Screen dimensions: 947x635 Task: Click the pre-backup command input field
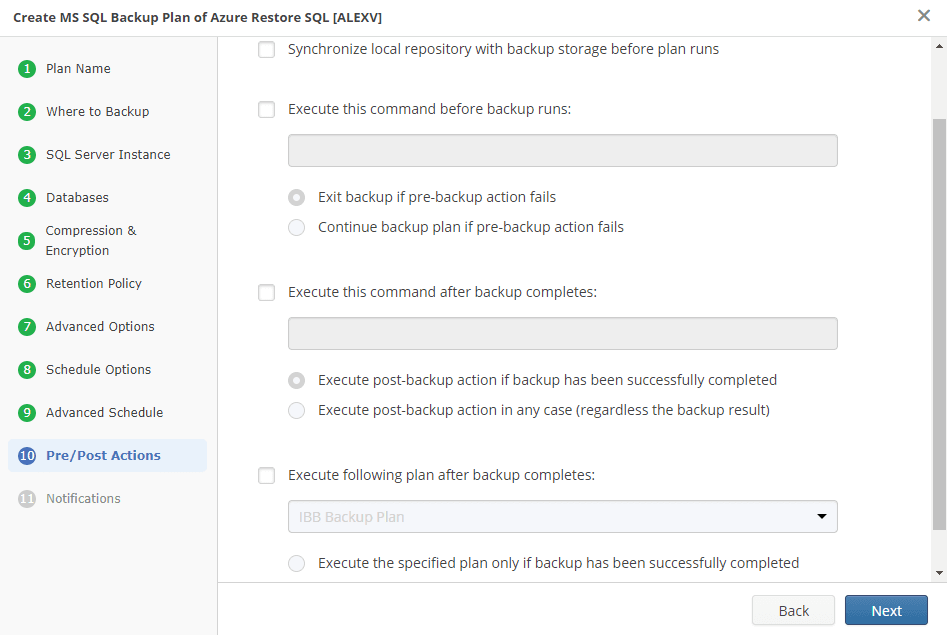[x=562, y=150]
